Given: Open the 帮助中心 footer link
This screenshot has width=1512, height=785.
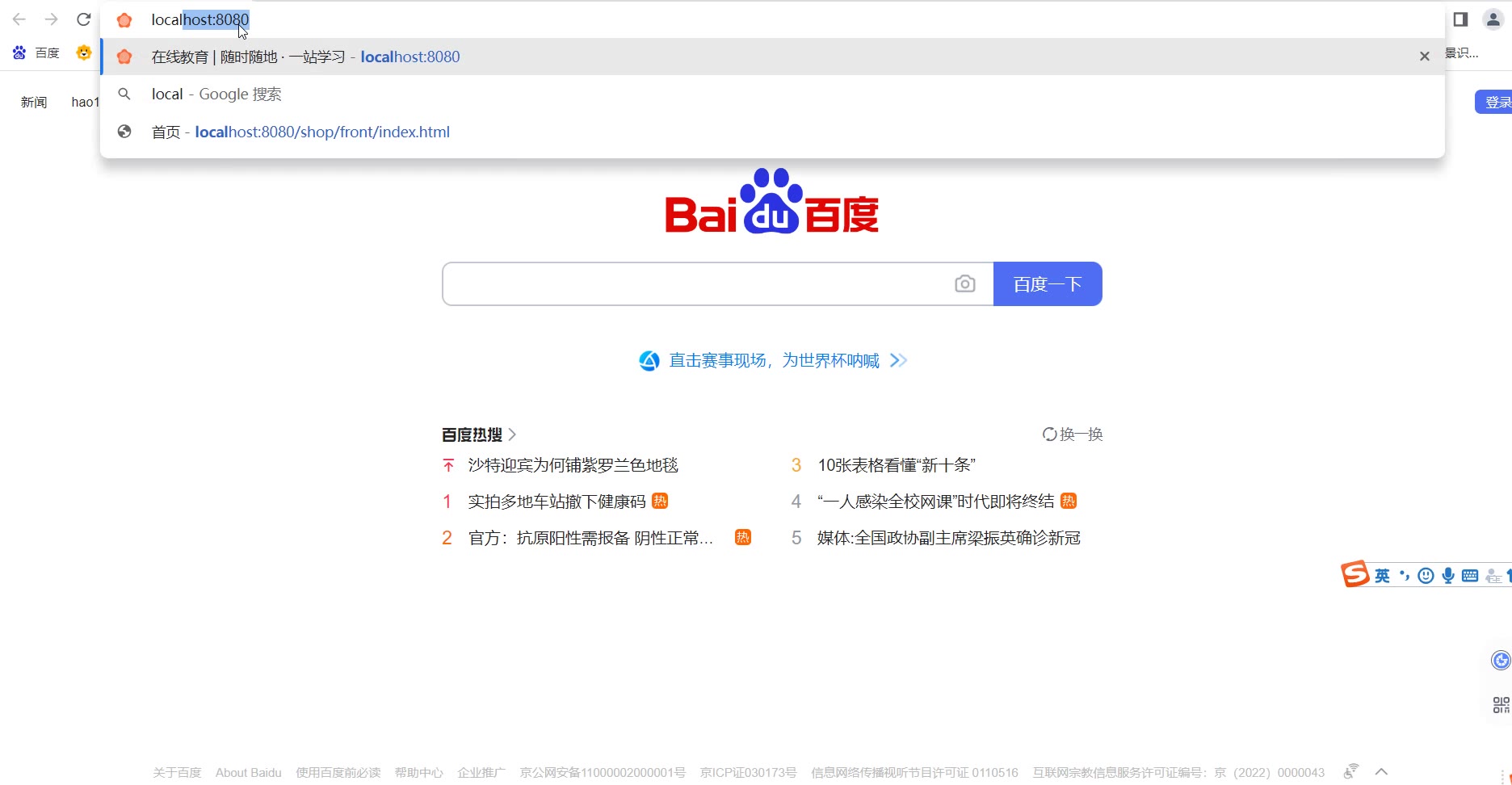Looking at the screenshot, I should 419,773.
